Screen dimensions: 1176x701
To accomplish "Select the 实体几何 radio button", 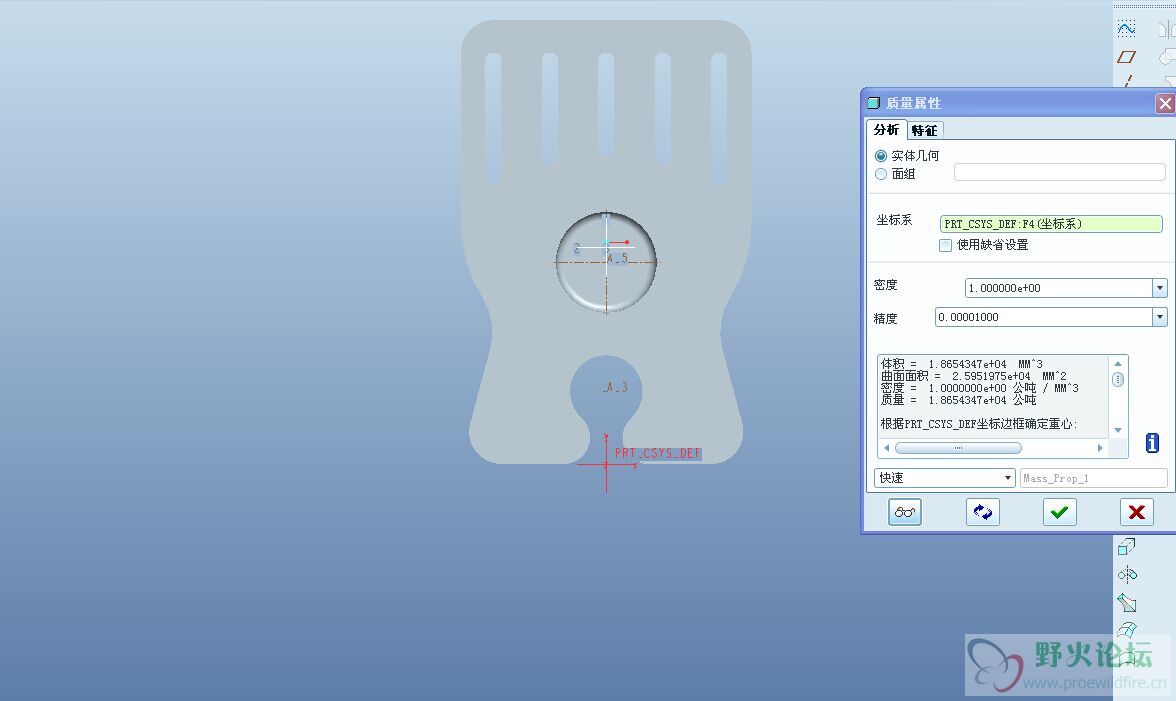I will pyautogui.click(x=881, y=156).
